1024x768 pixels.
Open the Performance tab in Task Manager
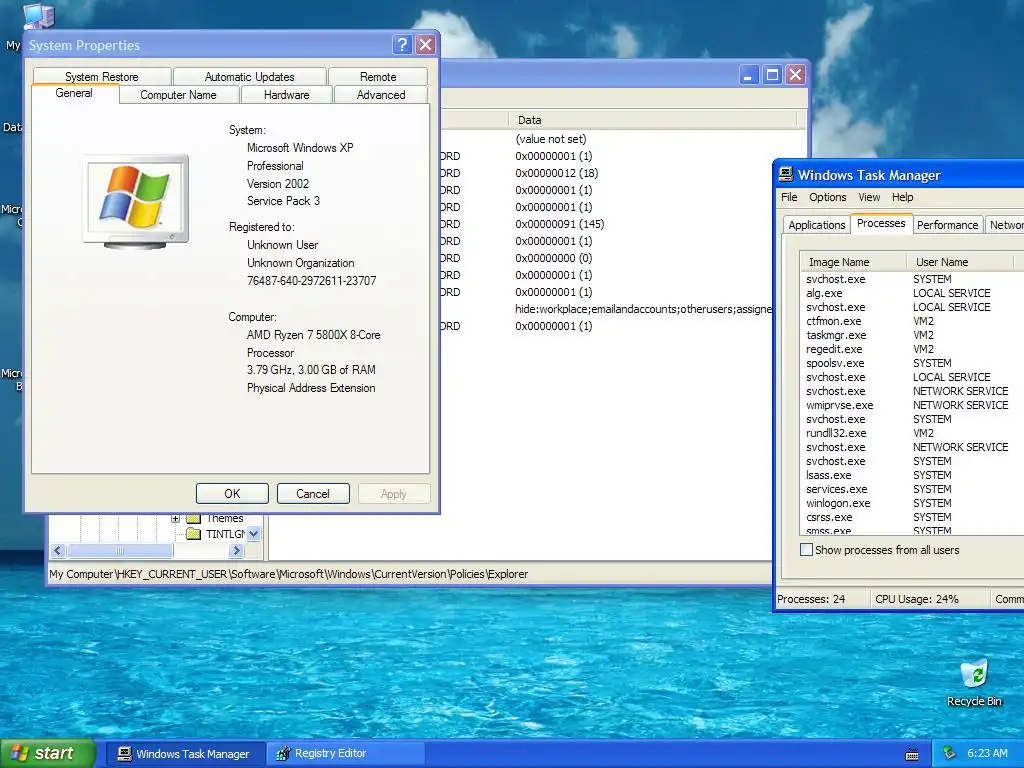tap(948, 225)
